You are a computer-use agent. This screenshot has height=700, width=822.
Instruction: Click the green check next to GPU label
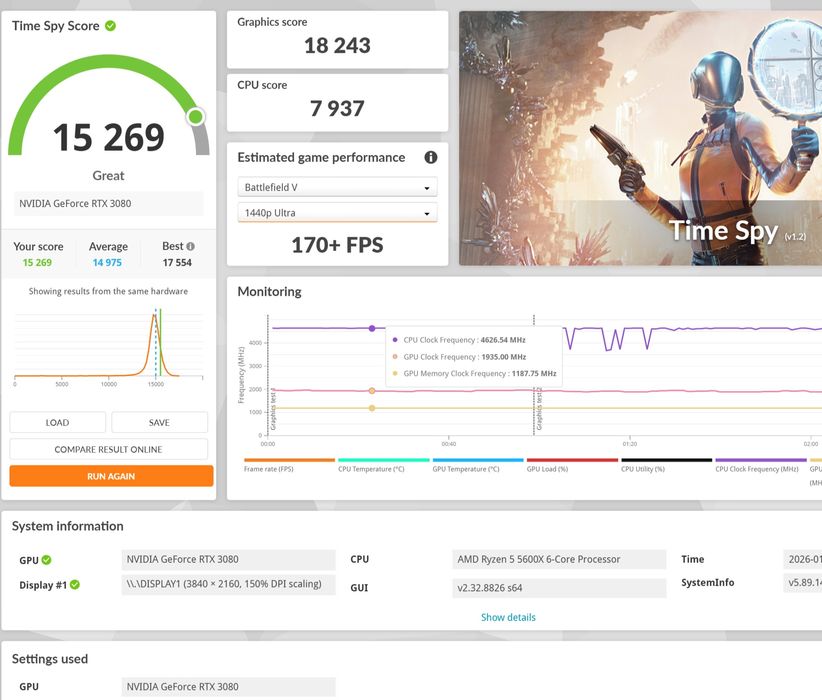point(47,559)
